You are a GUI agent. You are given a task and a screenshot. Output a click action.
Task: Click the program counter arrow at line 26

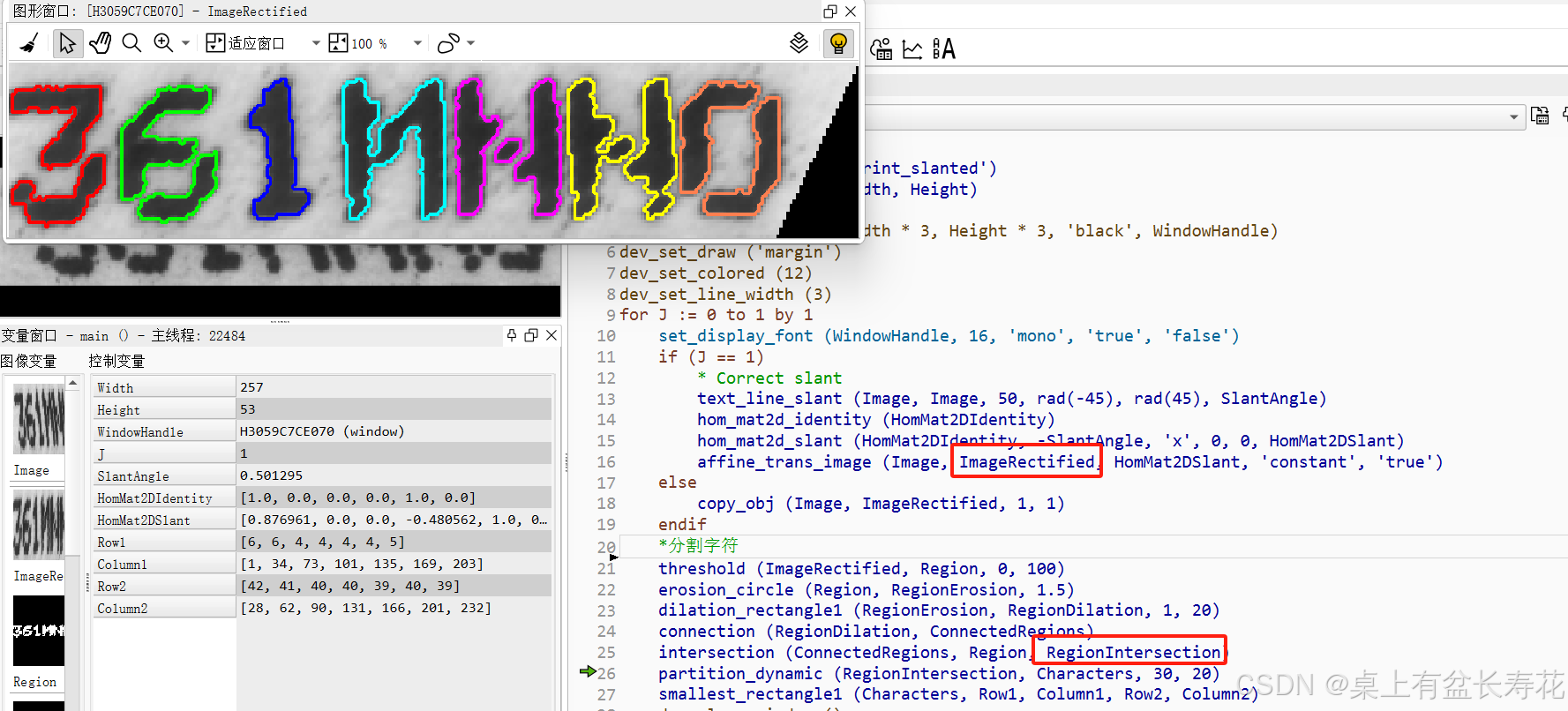[587, 671]
